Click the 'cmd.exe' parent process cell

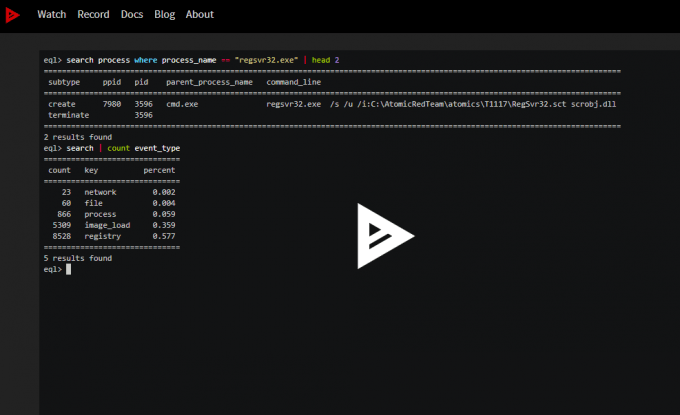pos(182,104)
